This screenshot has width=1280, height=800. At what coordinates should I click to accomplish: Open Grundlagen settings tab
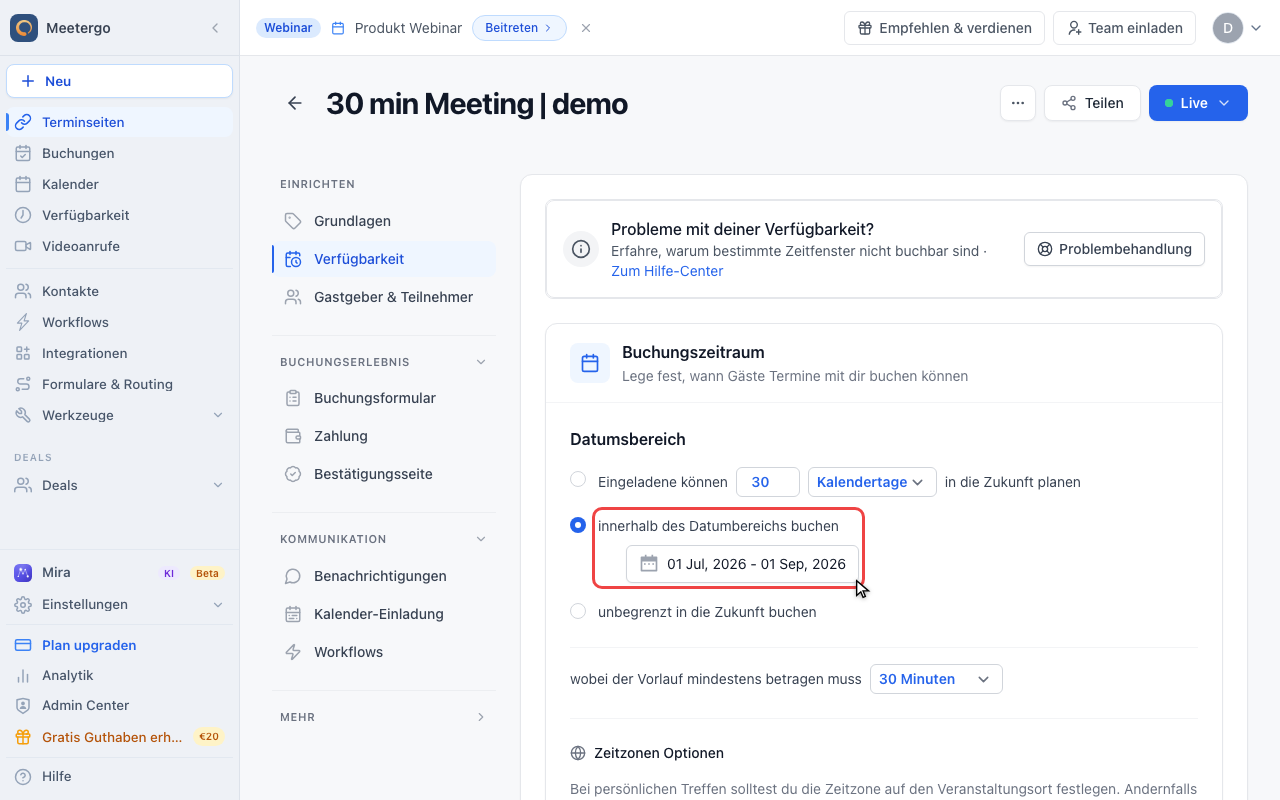(x=384, y=221)
